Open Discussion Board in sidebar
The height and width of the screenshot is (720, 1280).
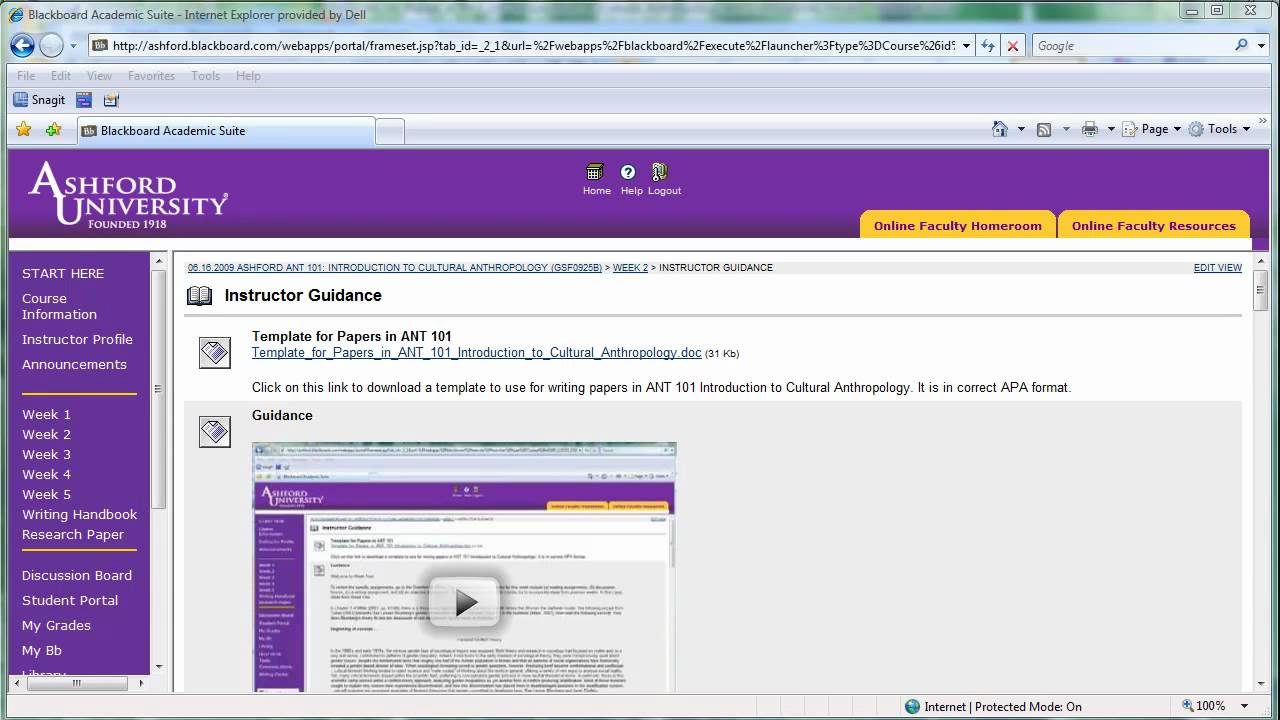coord(77,575)
